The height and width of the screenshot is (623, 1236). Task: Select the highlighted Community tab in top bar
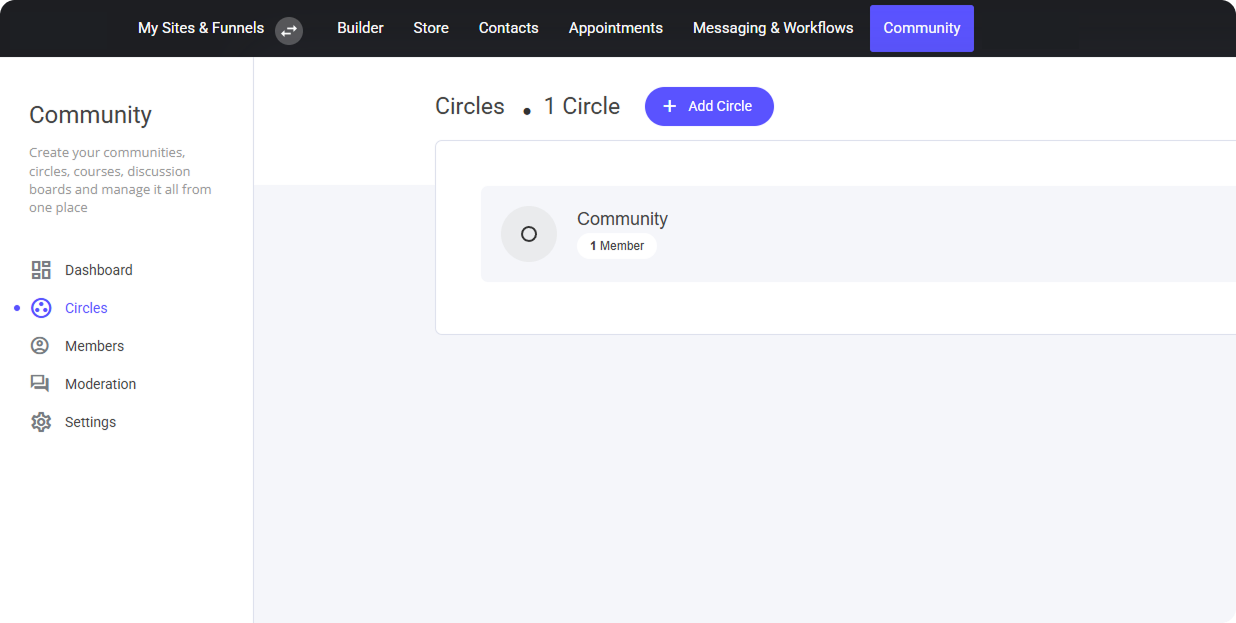pyautogui.click(x=921, y=28)
